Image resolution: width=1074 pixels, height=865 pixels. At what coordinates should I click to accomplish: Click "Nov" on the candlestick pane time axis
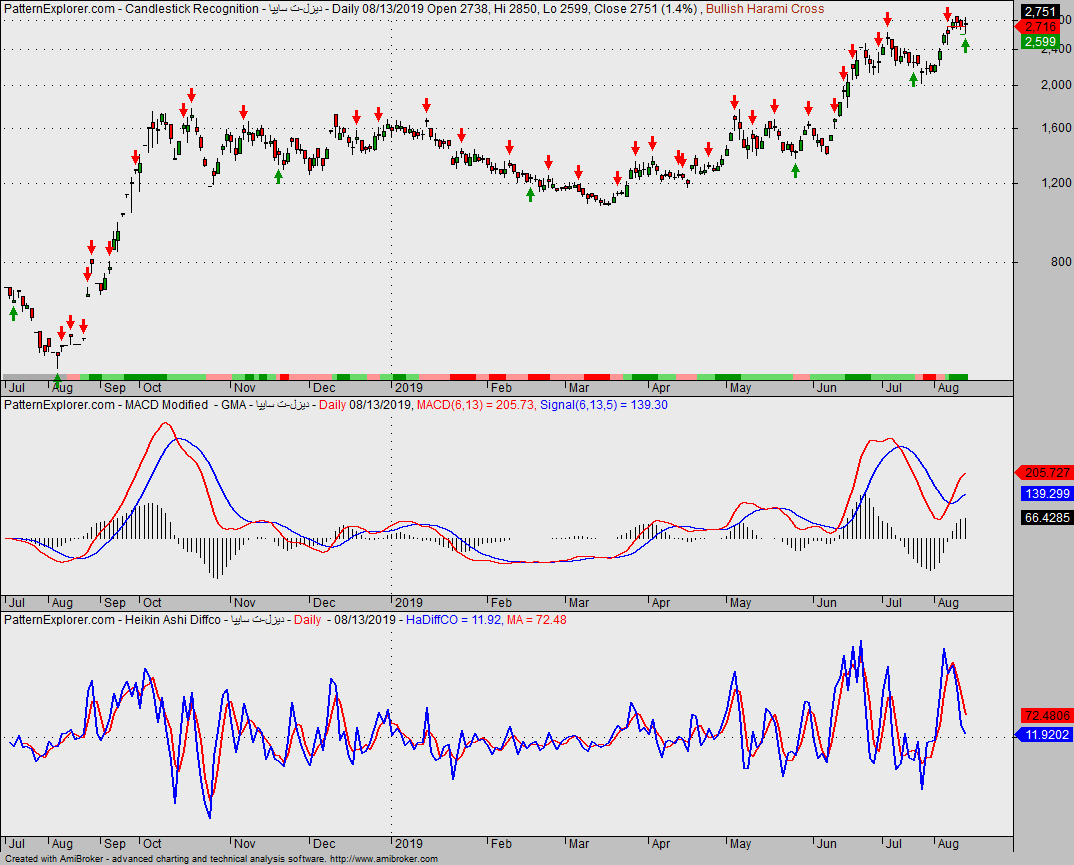click(x=245, y=388)
